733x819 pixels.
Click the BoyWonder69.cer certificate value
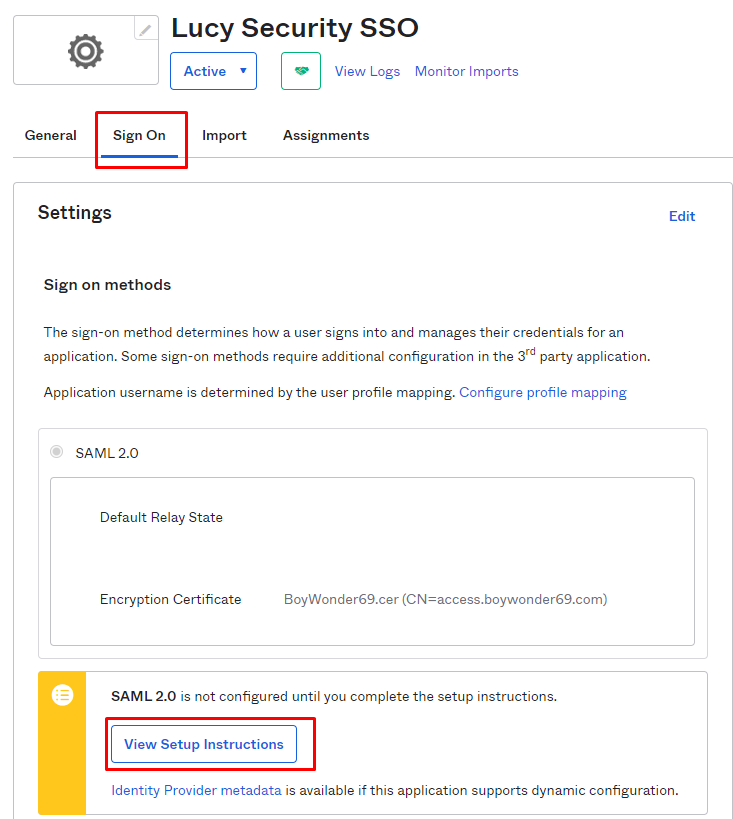click(446, 599)
